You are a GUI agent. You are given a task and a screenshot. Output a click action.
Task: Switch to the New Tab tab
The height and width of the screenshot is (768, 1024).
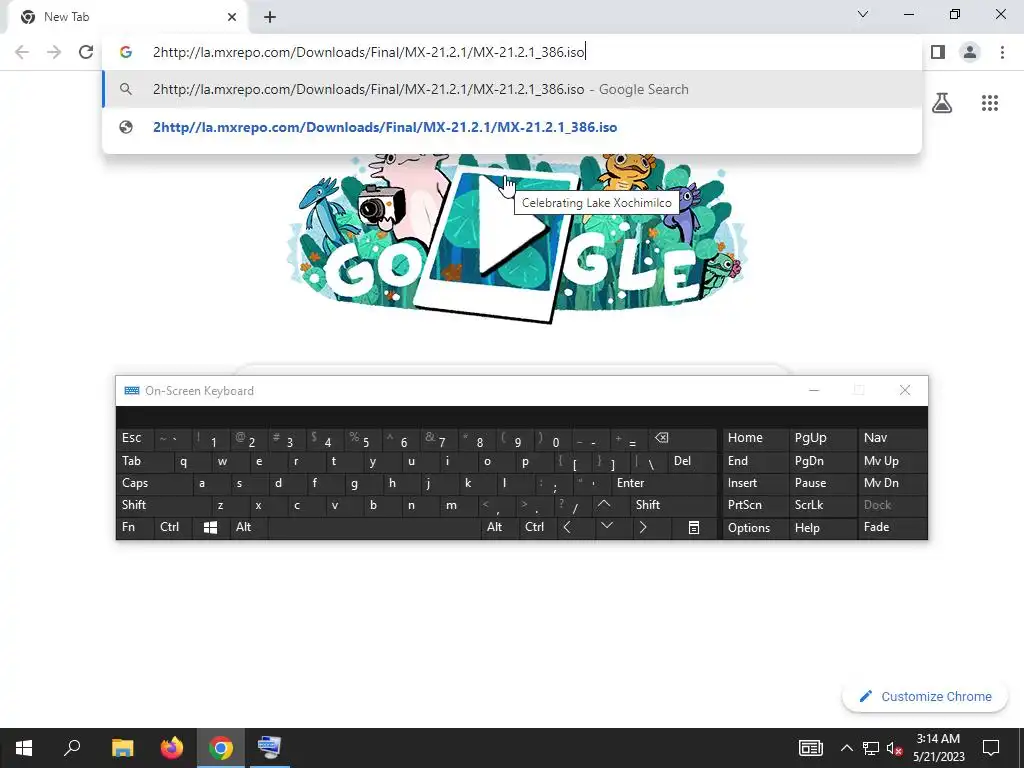point(127,17)
